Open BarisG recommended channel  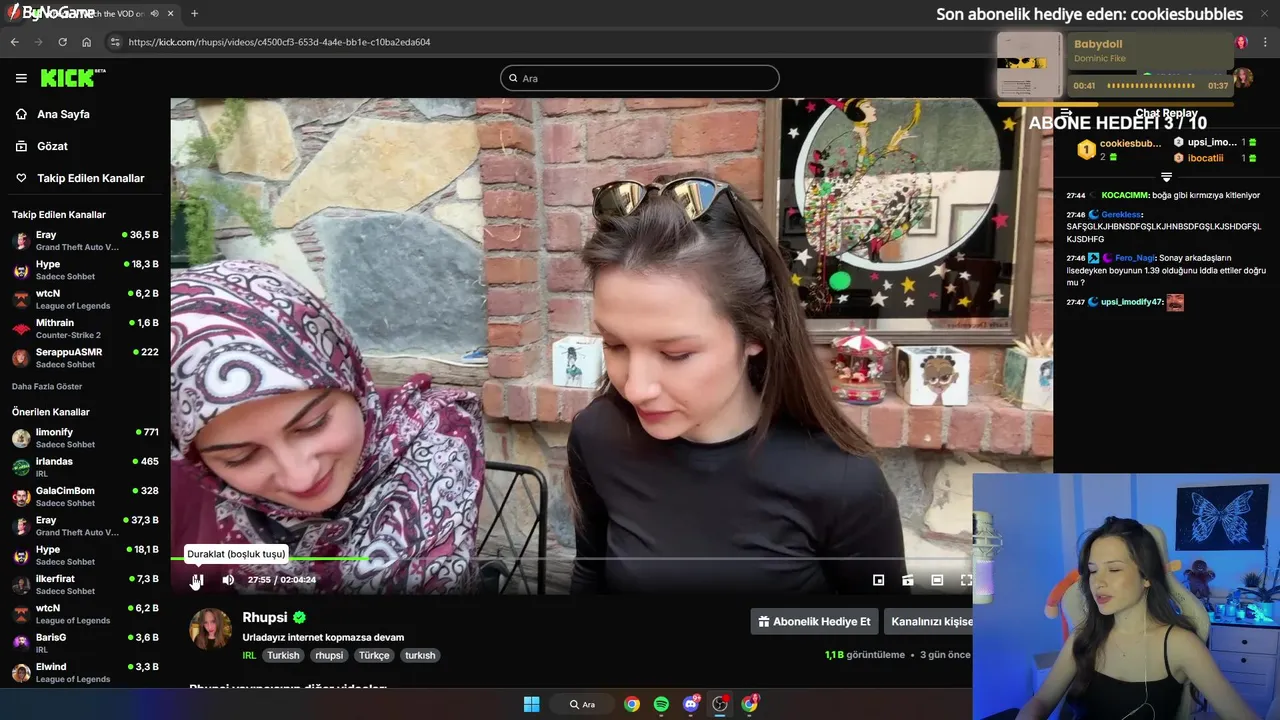pos(85,643)
